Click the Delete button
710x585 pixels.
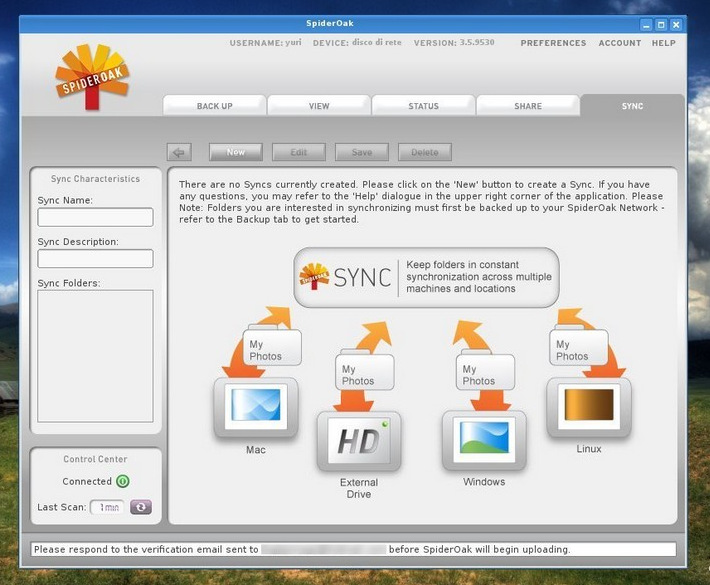pos(425,152)
